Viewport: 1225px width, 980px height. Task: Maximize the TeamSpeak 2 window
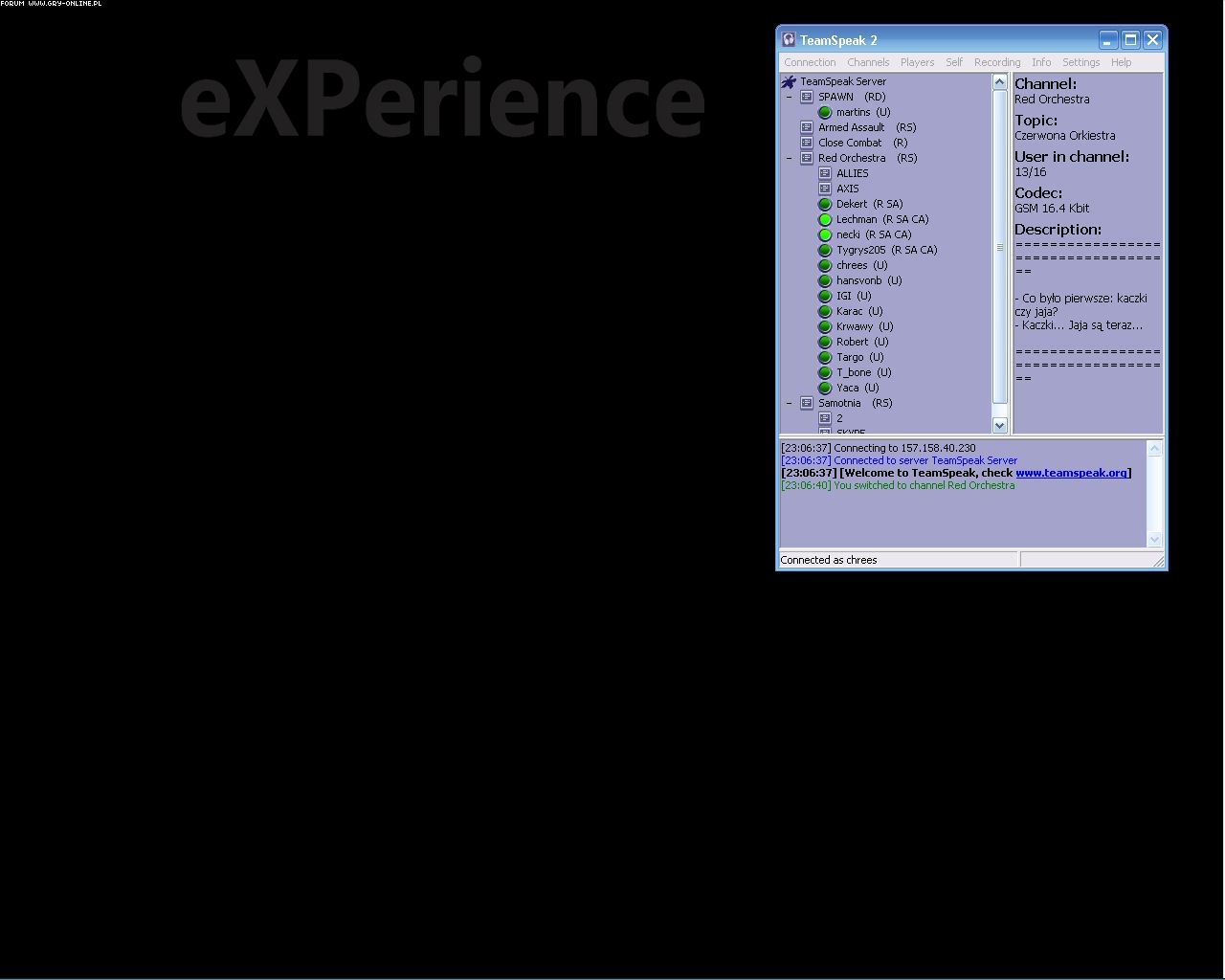[1130, 39]
